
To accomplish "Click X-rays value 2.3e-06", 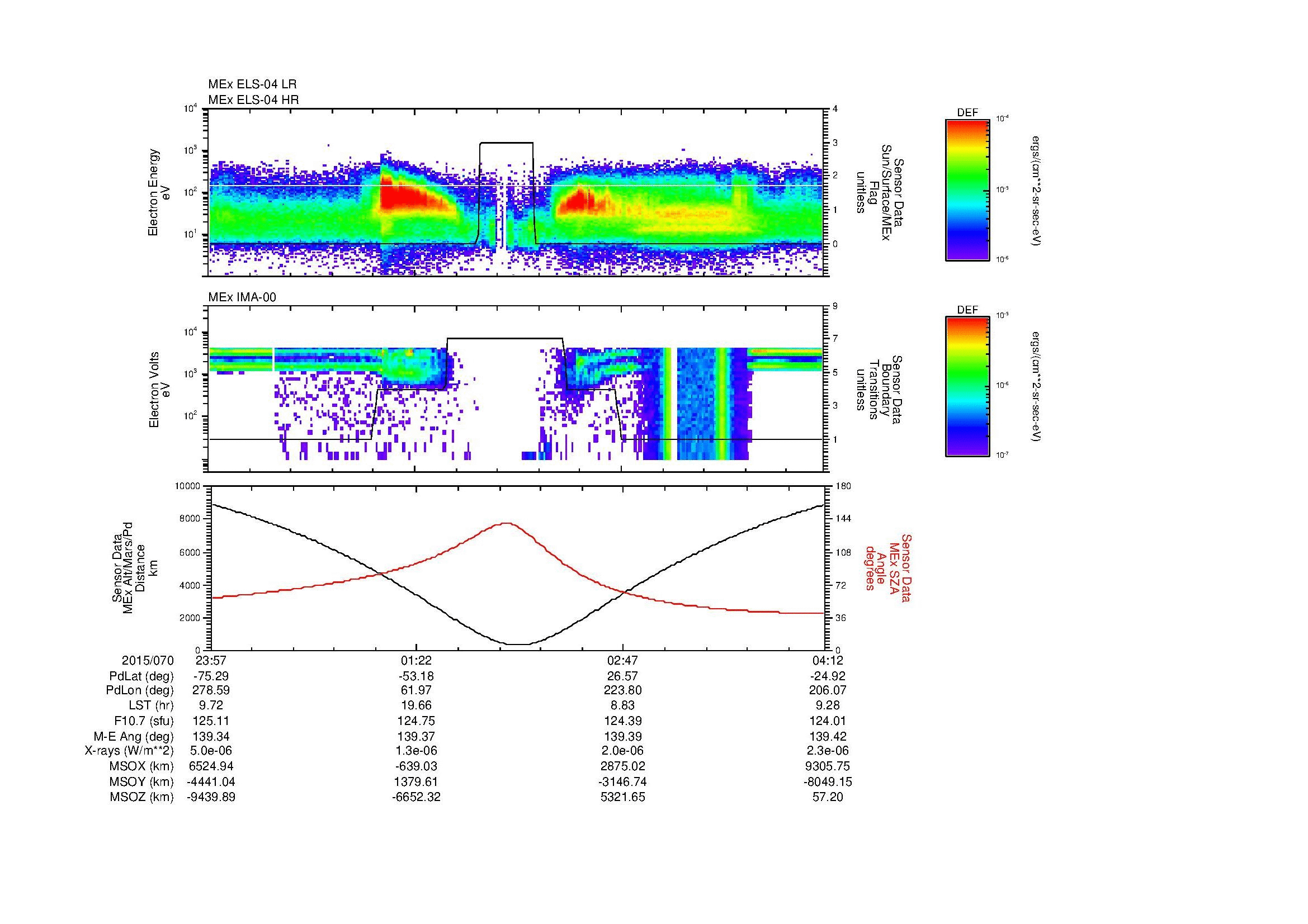I will (828, 751).
